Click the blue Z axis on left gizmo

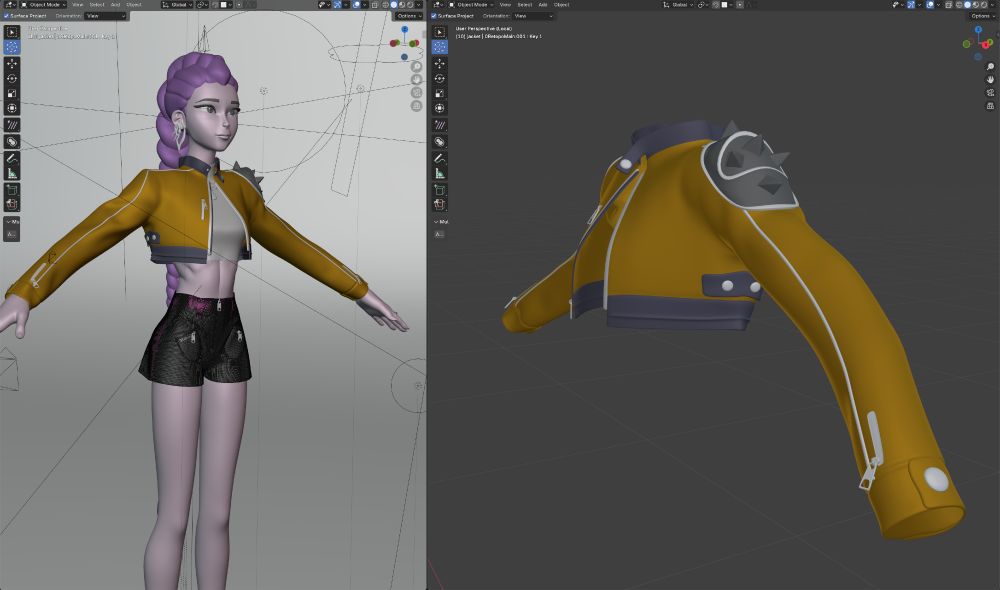pyautogui.click(x=405, y=29)
